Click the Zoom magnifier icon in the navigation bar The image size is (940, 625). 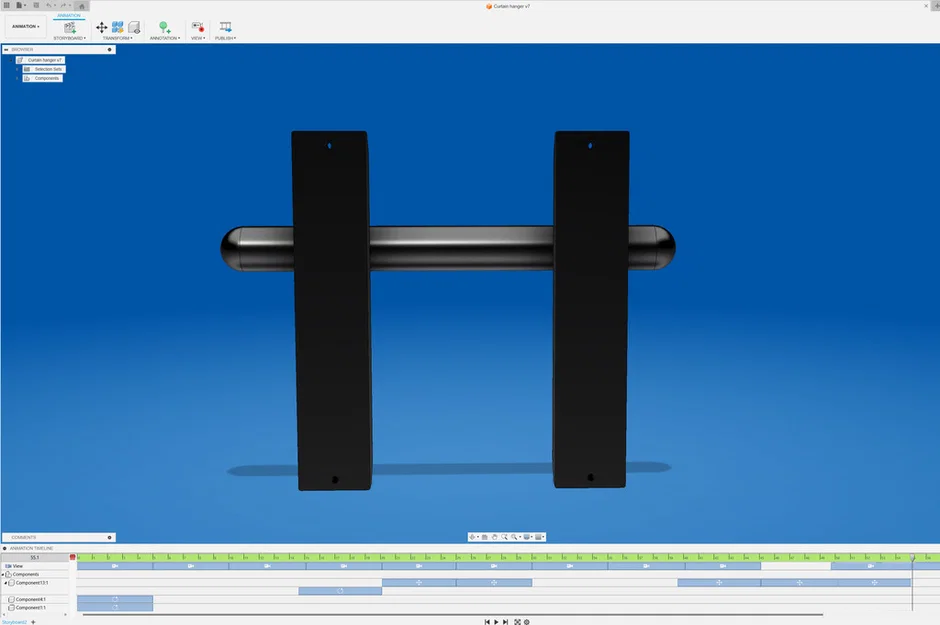point(515,538)
